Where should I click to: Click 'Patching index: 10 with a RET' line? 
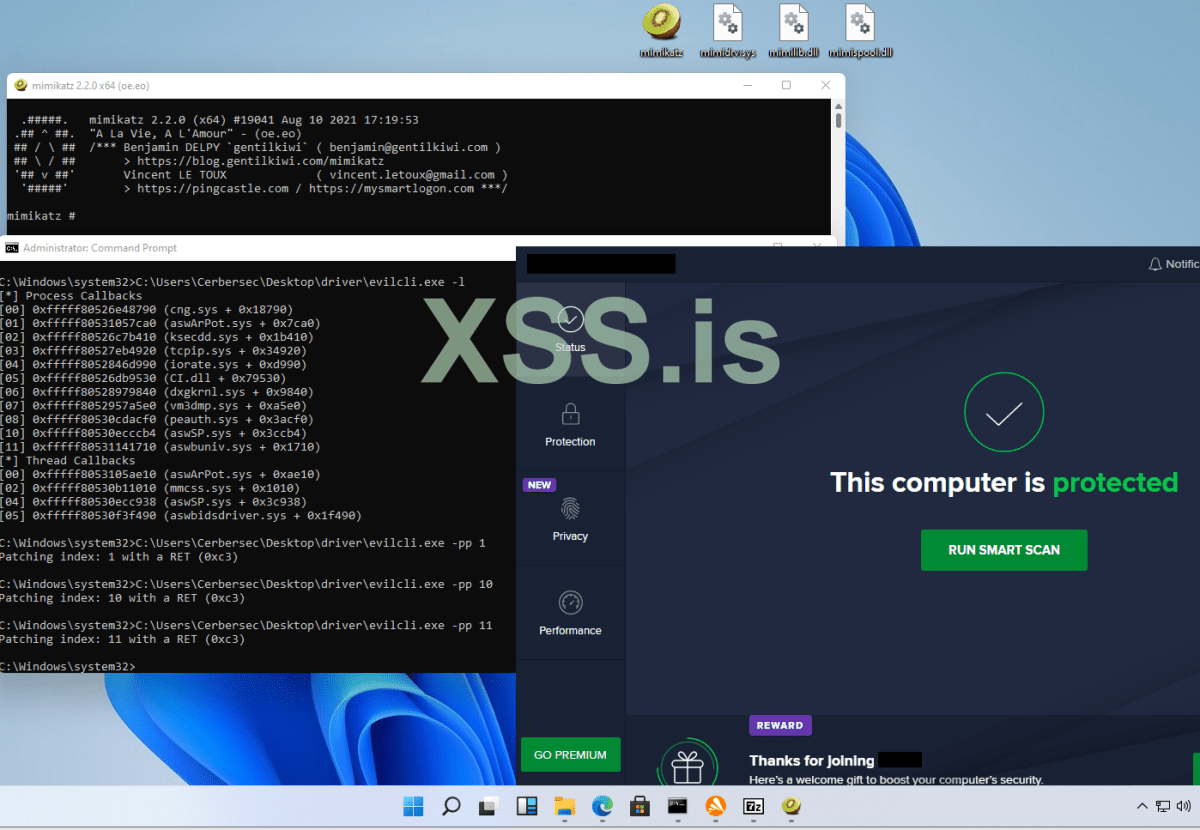pos(122,598)
